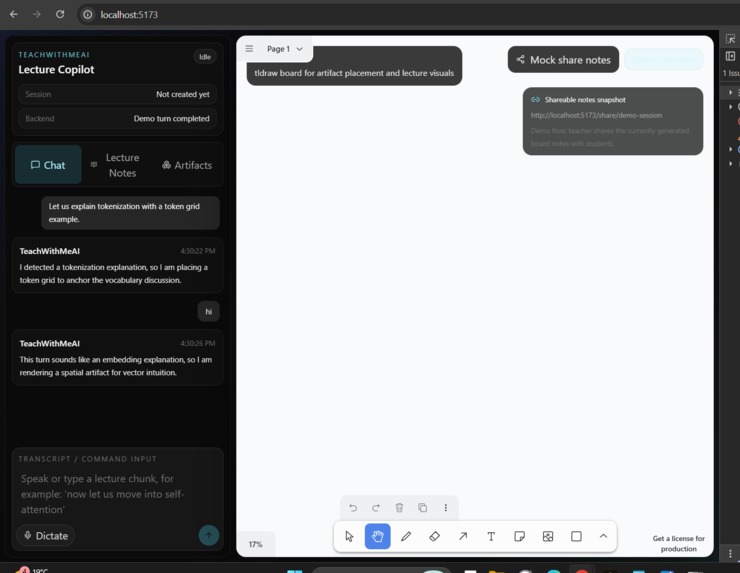This screenshot has width=740, height=573.
Task: Click the weather 19°C taskbar widget
Action: coord(32,570)
